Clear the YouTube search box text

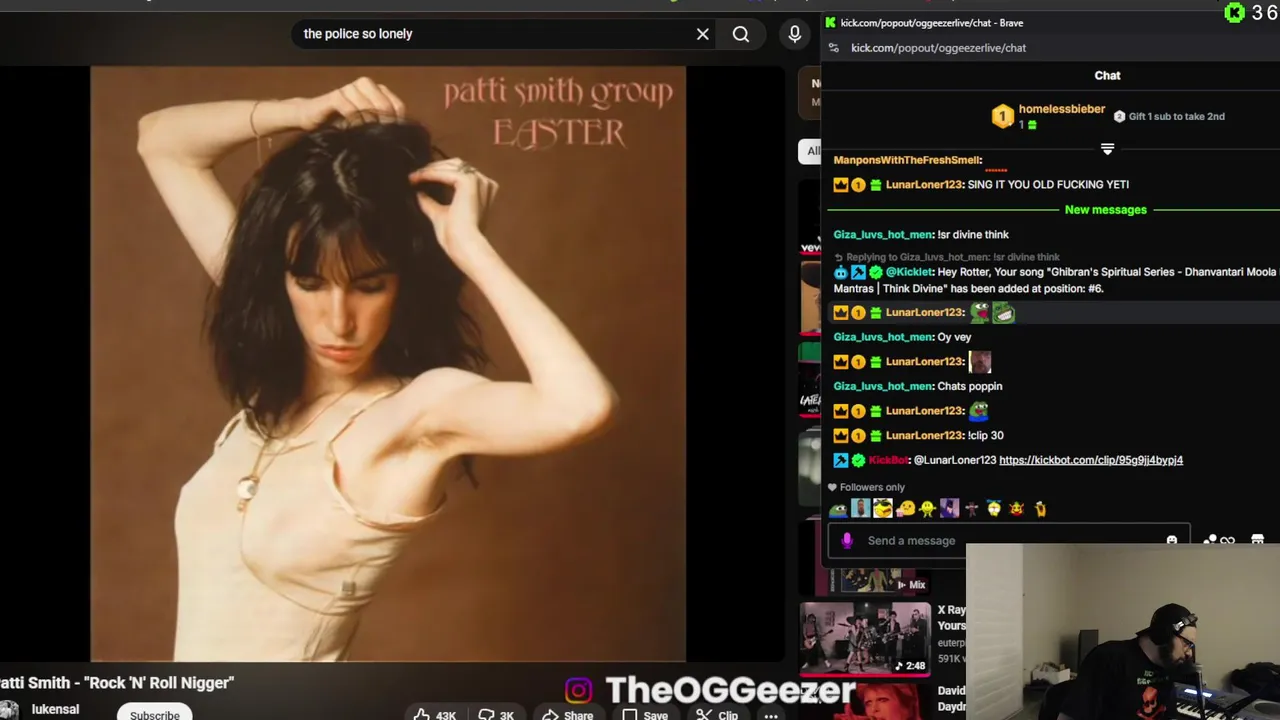click(x=703, y=34)
